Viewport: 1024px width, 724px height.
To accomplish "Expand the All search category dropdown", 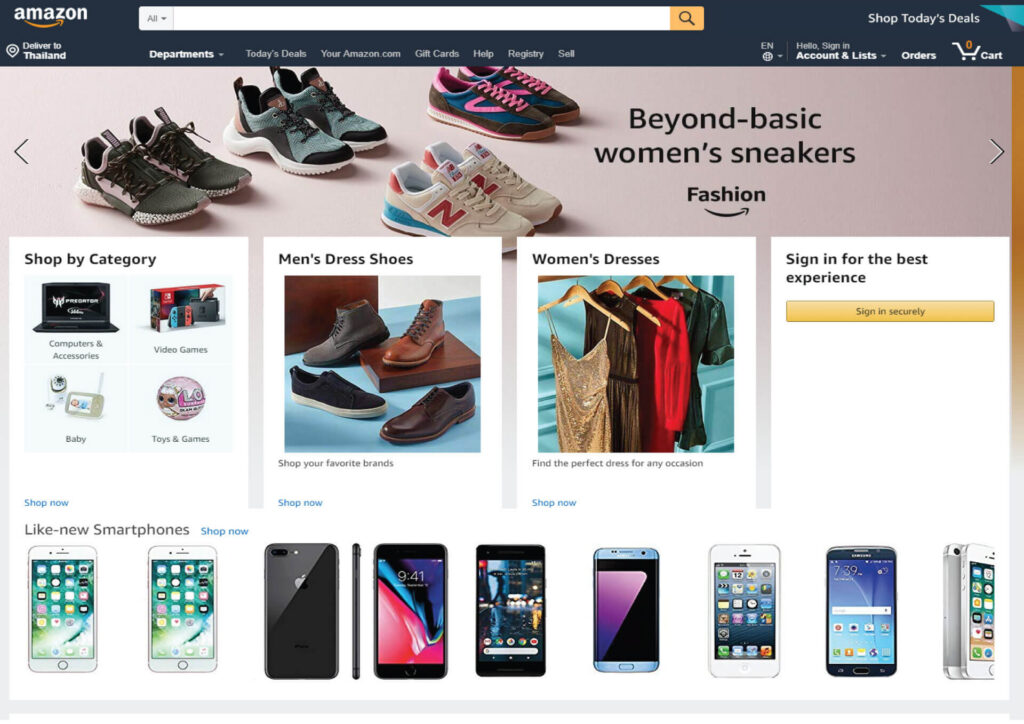I will (156, 18).
